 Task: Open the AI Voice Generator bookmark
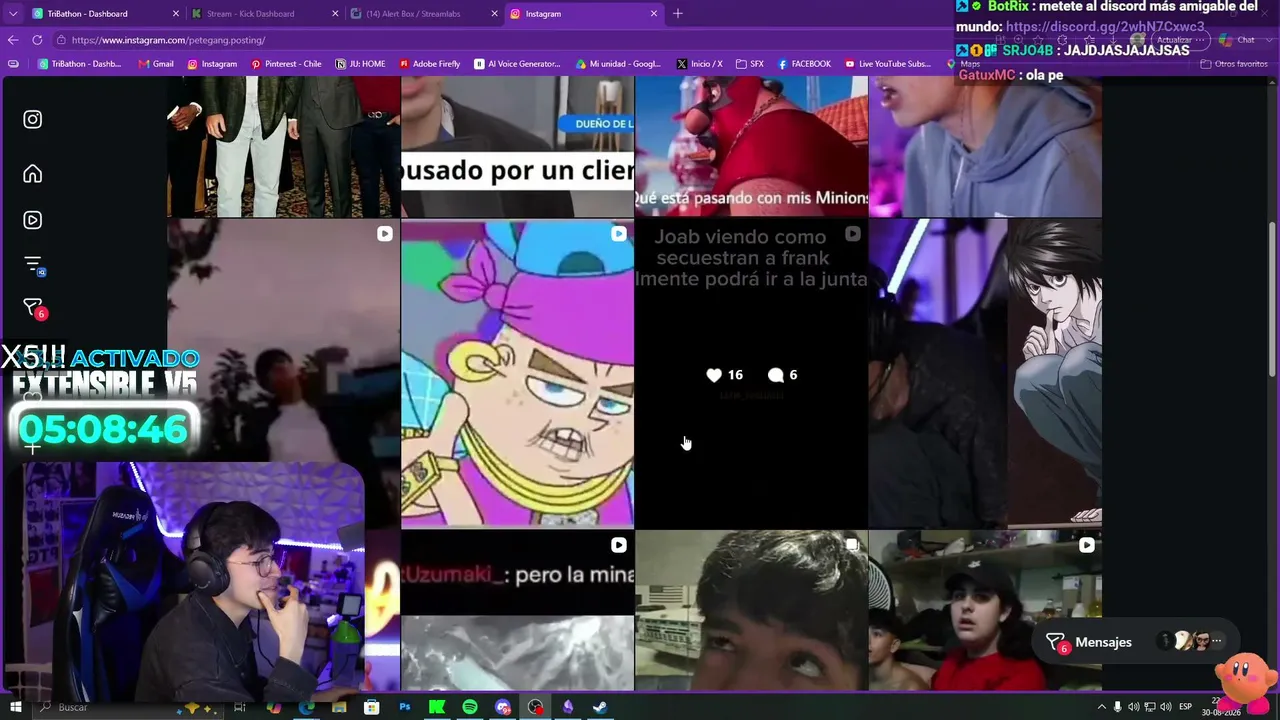point(517,64)
